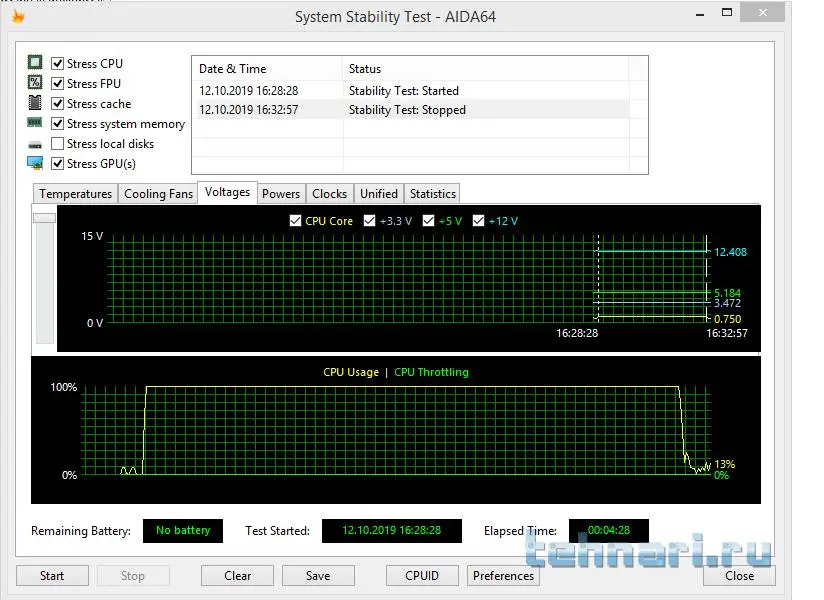Open the Clocks tab
This screenshot has width=824, height=600.
click(x=329, y=194)
